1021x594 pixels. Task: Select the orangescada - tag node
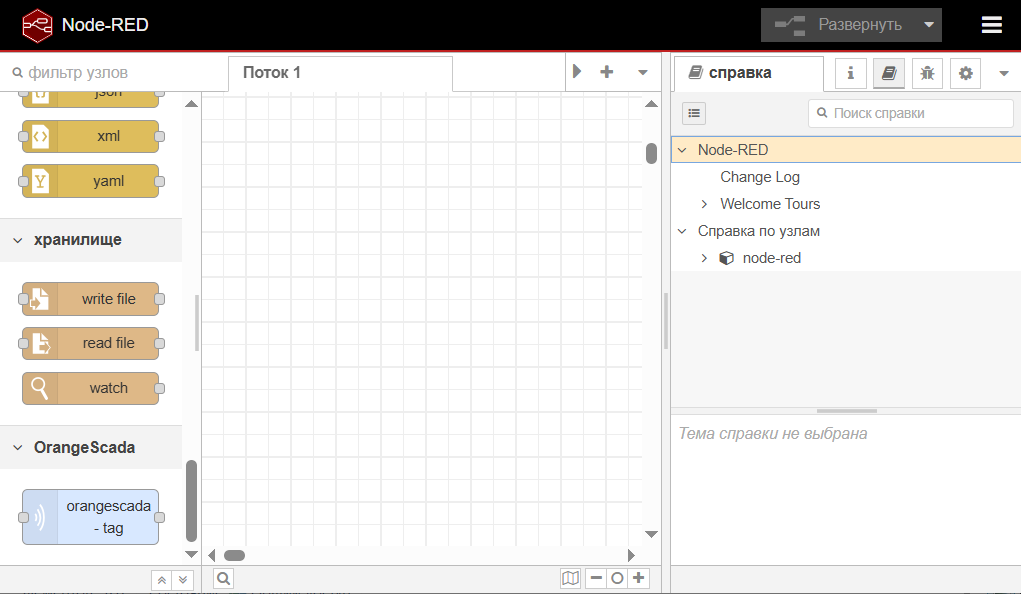(91, 517)
